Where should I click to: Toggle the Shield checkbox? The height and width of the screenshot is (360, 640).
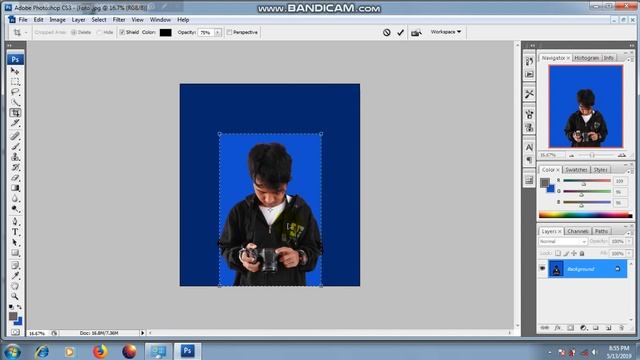pyautogui.click(x=122, y=32)
